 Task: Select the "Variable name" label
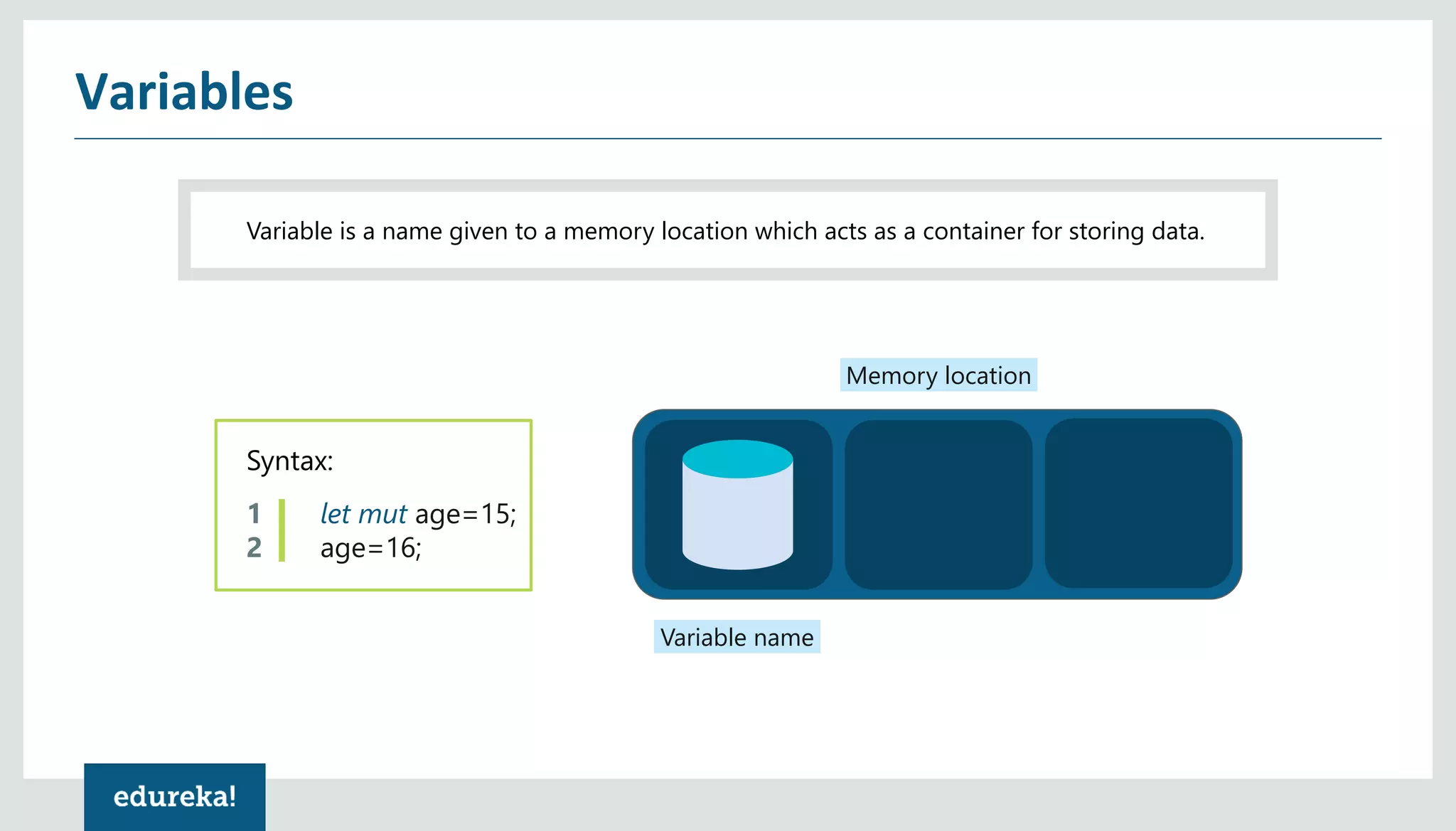coord(737,637)
